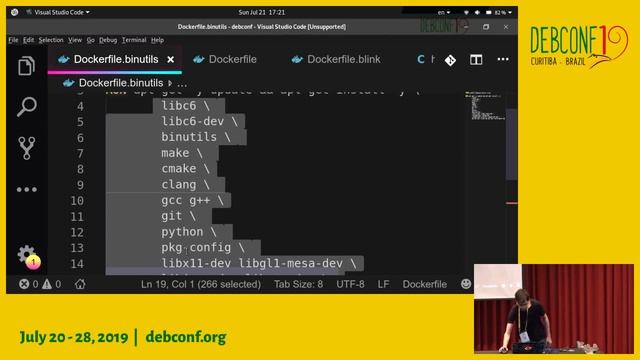Open the View menu
The width and height of the screenshot is (640, 360).
(75, 40)
